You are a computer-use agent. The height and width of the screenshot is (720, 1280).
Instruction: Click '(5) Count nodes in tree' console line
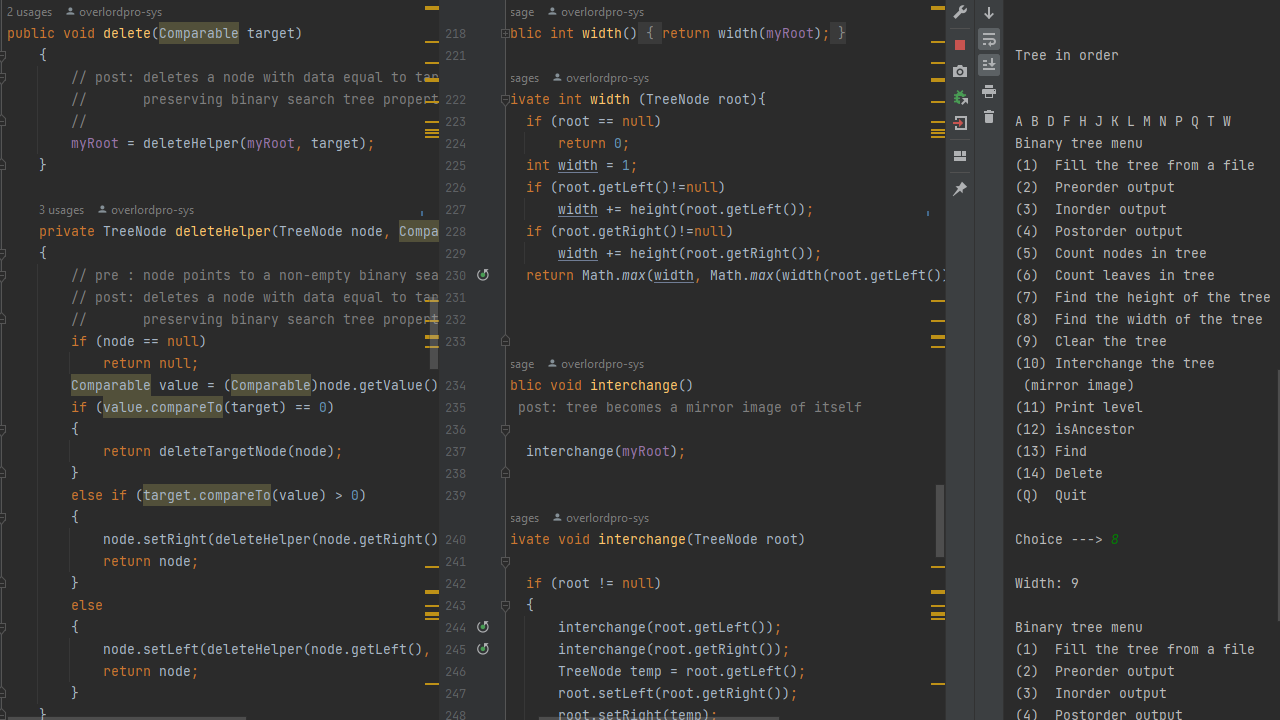tap(1111, 253)
